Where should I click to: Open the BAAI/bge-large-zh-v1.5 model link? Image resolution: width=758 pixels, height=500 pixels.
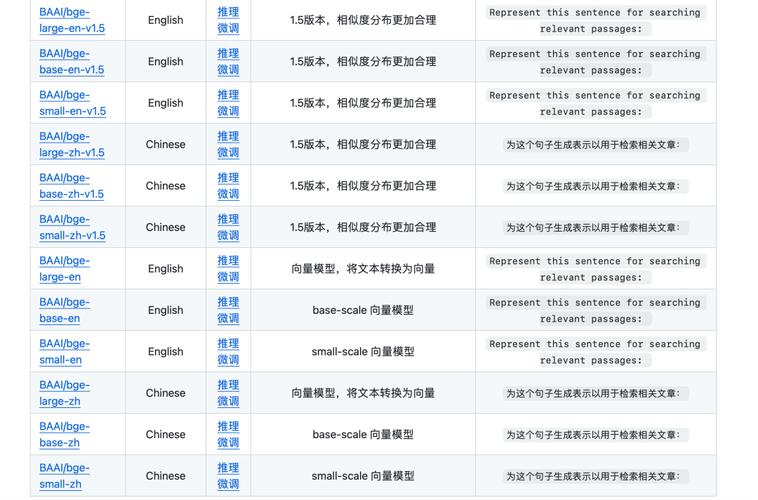pos(72,145)
